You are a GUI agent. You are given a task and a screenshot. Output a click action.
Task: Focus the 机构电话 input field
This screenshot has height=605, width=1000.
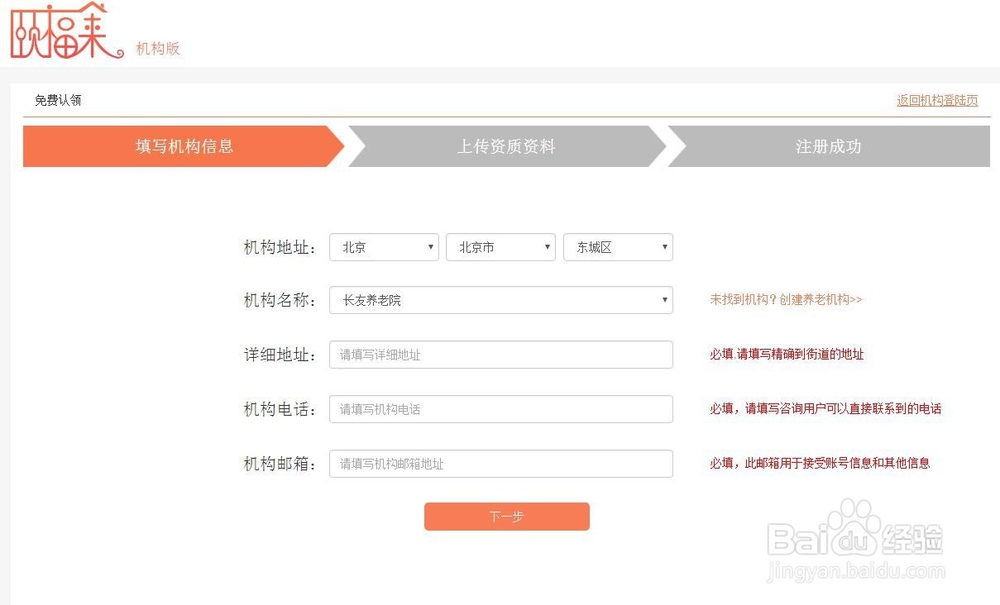501,409
